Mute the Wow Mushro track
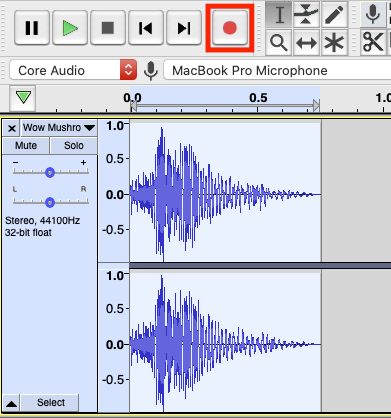The width and height of the screenshot is (391, 418). (26, 146)
